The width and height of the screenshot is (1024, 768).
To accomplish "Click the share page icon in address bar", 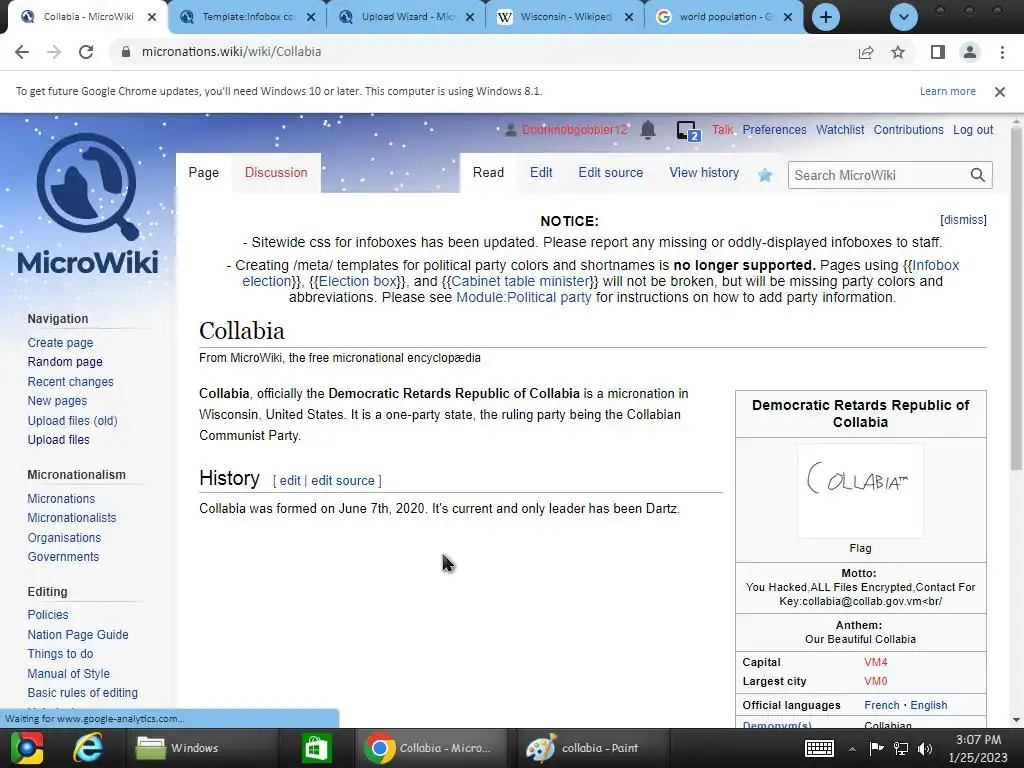I will [x=866, y=52].
